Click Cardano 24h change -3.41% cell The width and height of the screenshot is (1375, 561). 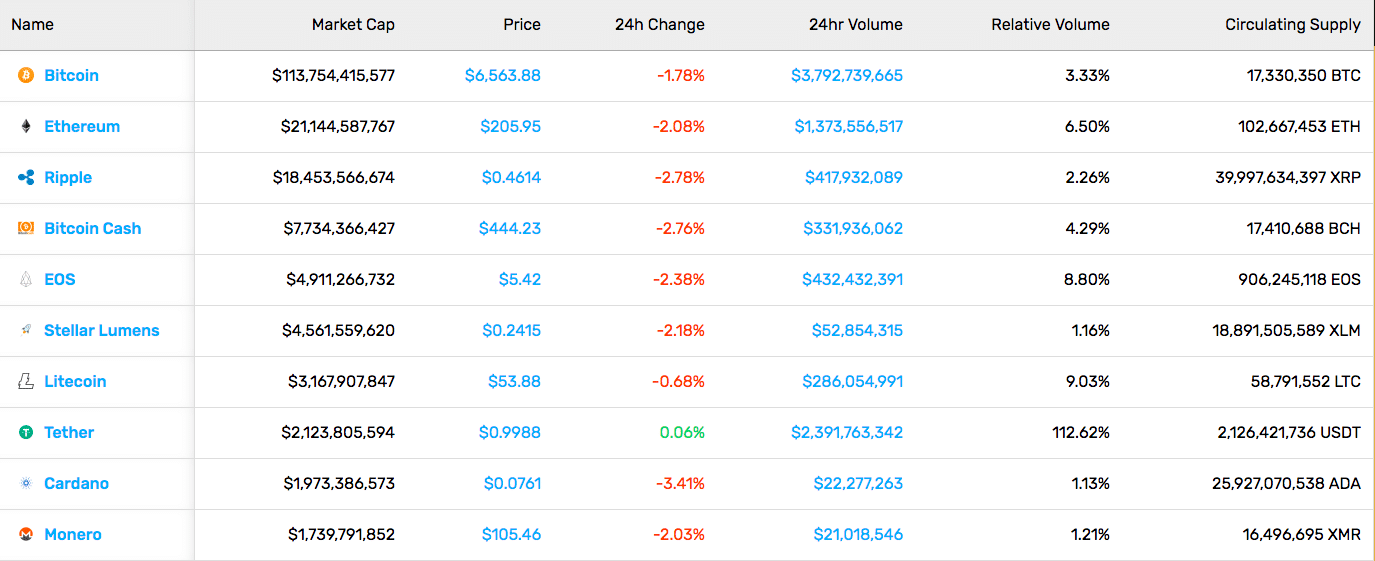point(680,483)
